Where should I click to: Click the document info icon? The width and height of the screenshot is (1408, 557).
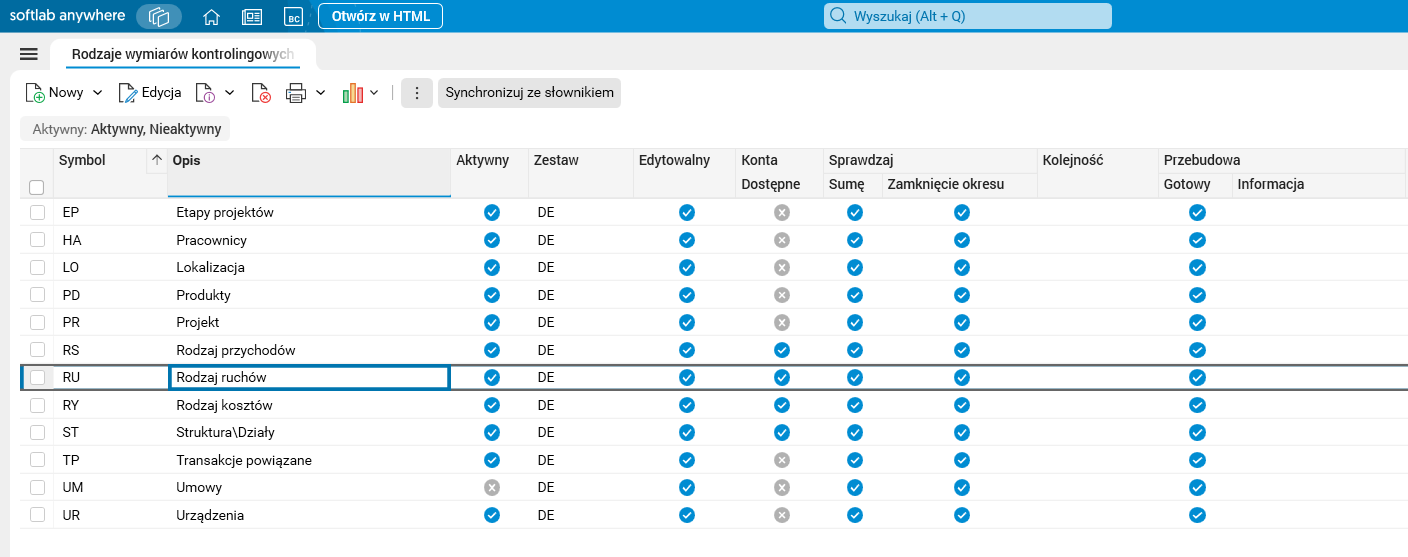coord(205,93)
